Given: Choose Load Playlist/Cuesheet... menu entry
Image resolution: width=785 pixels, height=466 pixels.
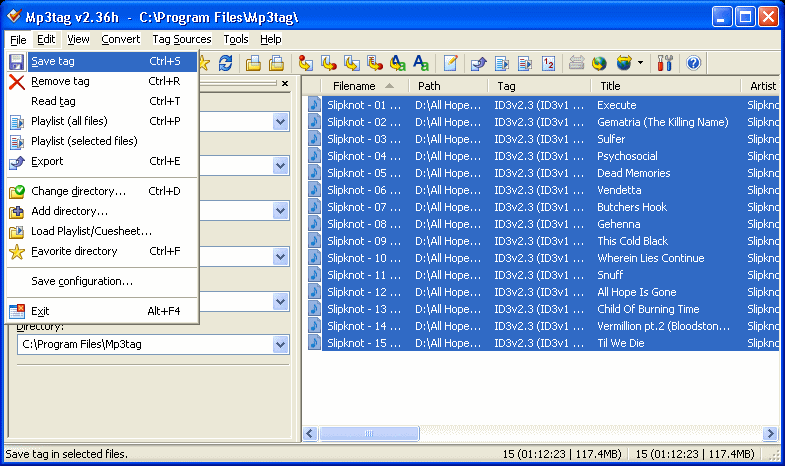Looking at the screenshot, I should click(x=103, y=231).
